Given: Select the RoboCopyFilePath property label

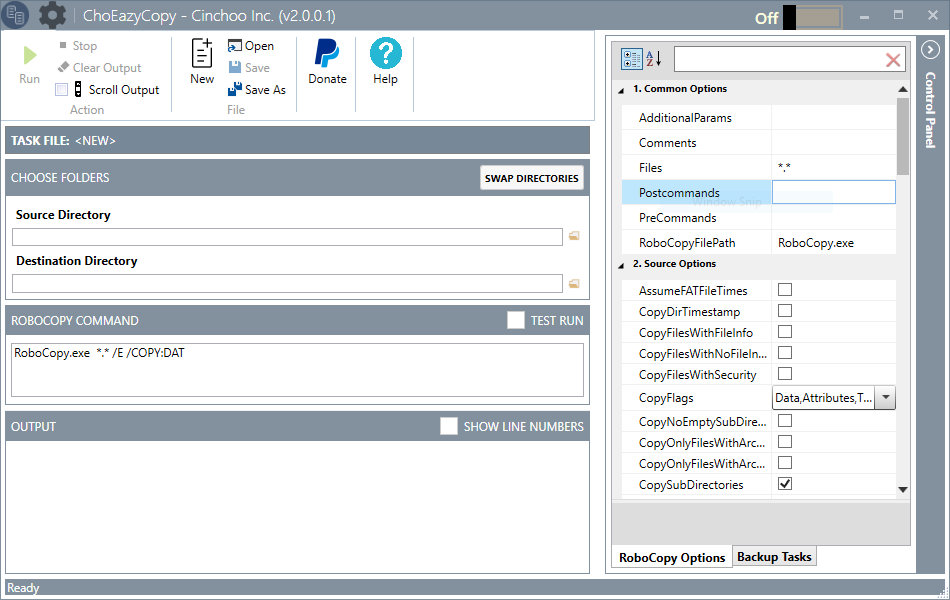Looking at the screenshot, I should coord(687,242).
